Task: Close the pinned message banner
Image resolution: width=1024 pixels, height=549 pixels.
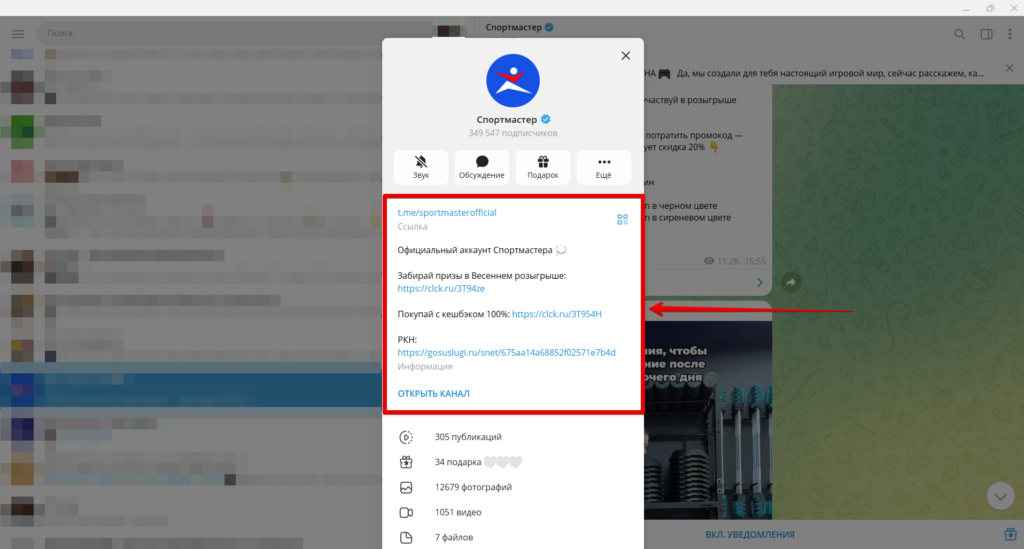Action: pos(1009,68)
